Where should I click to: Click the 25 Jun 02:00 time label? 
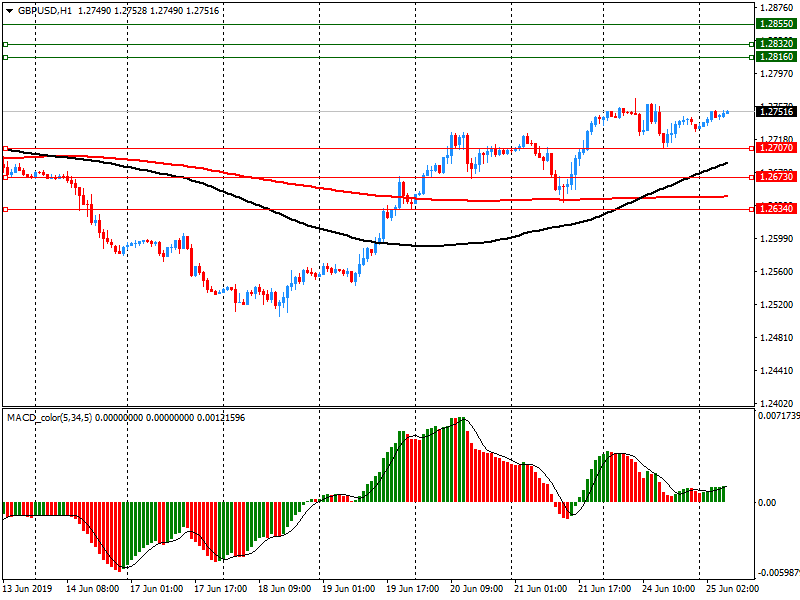732,589
